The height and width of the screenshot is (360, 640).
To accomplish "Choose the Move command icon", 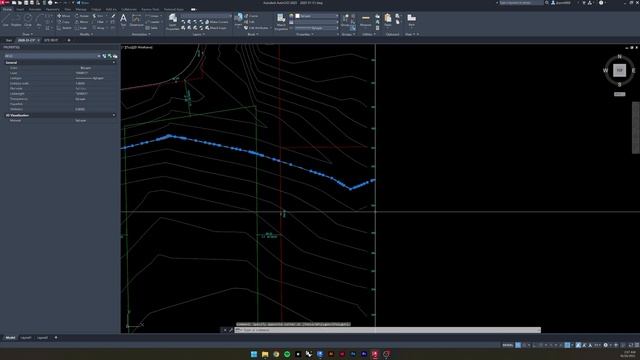I will click(59, 16).
